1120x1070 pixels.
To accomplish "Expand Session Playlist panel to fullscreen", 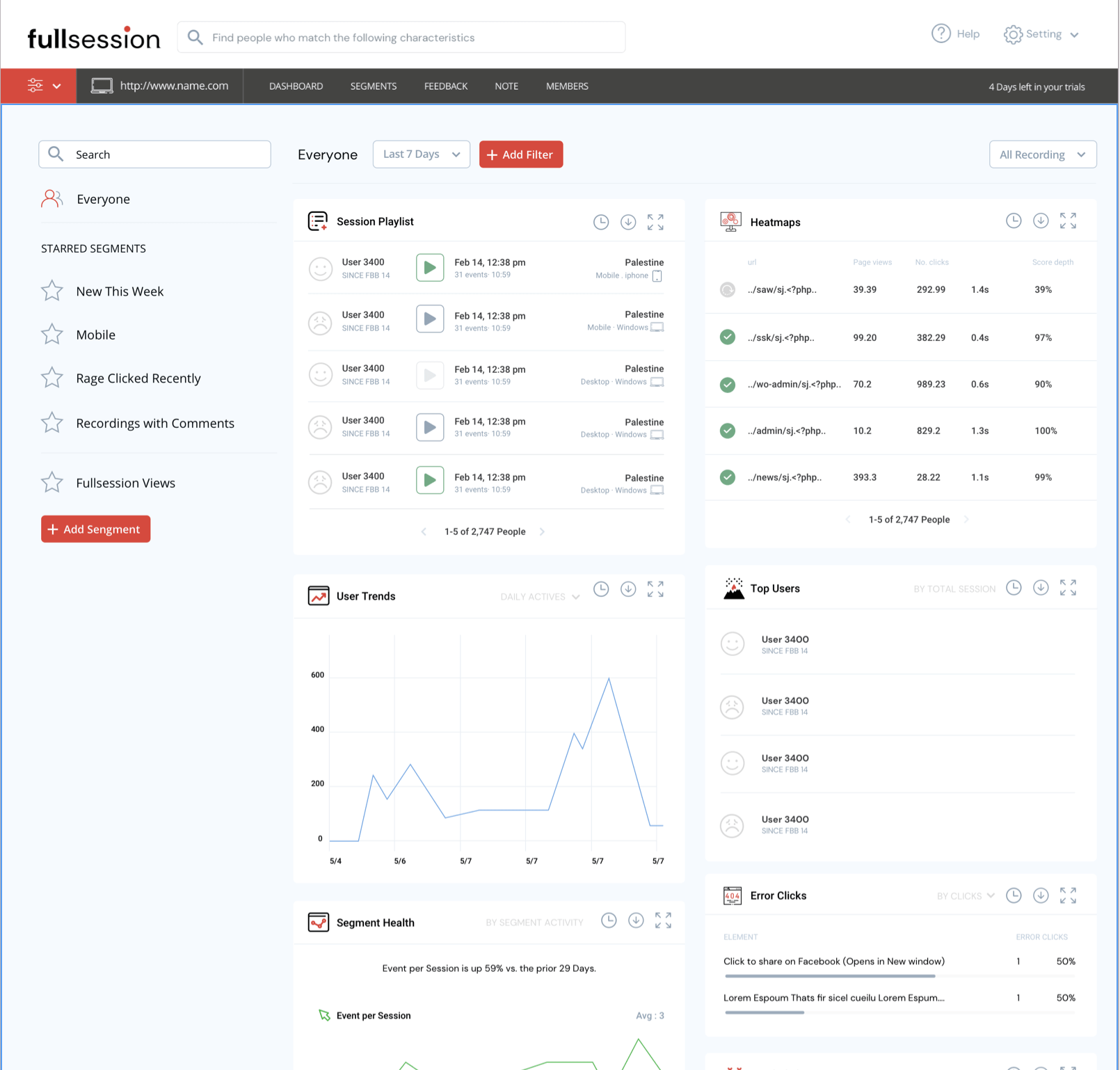I will coord(655,222).
